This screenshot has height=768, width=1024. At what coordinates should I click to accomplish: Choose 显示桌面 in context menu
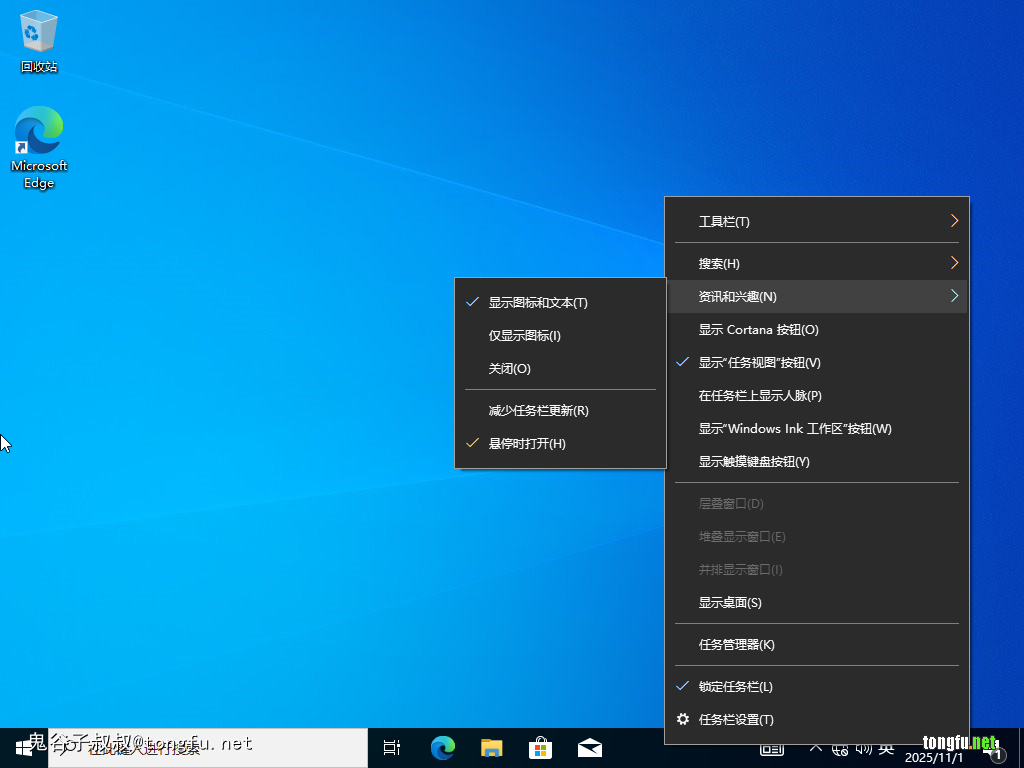[730, 603]
